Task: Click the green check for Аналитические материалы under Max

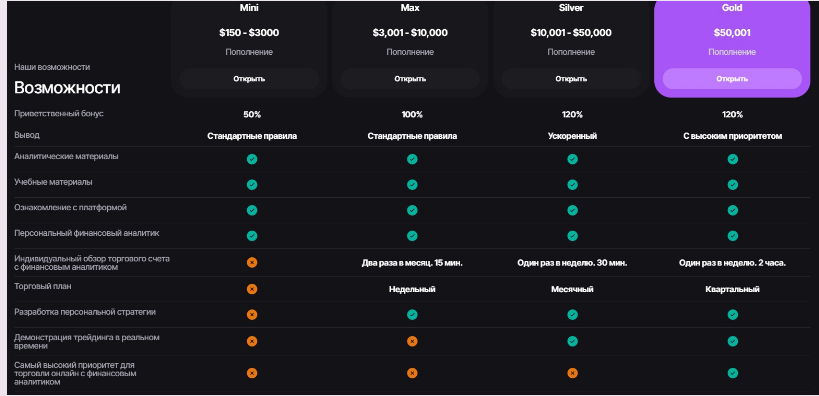Action: (x=412, y=159)
